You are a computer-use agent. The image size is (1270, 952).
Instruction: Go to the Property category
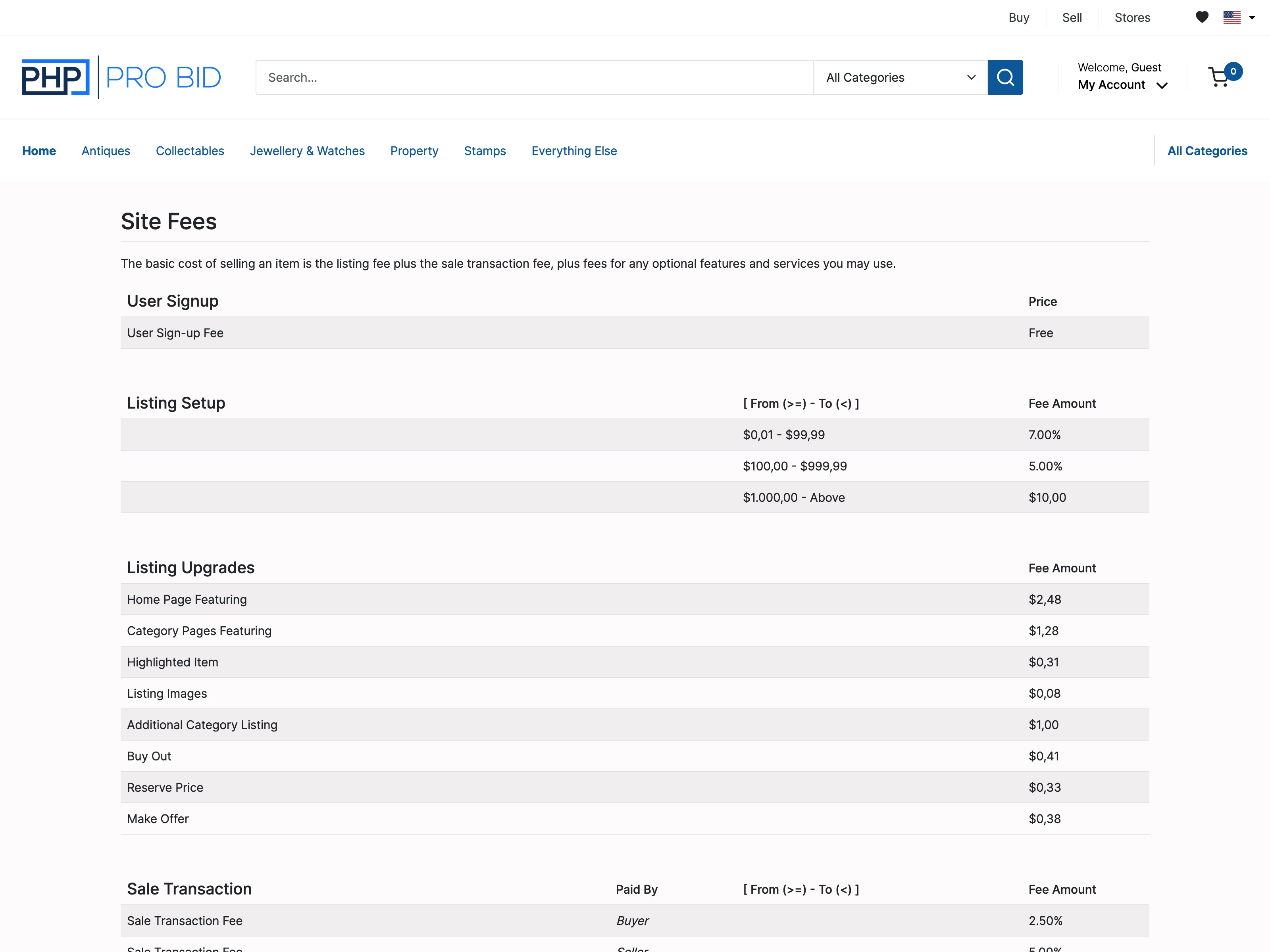pos(414,151)
